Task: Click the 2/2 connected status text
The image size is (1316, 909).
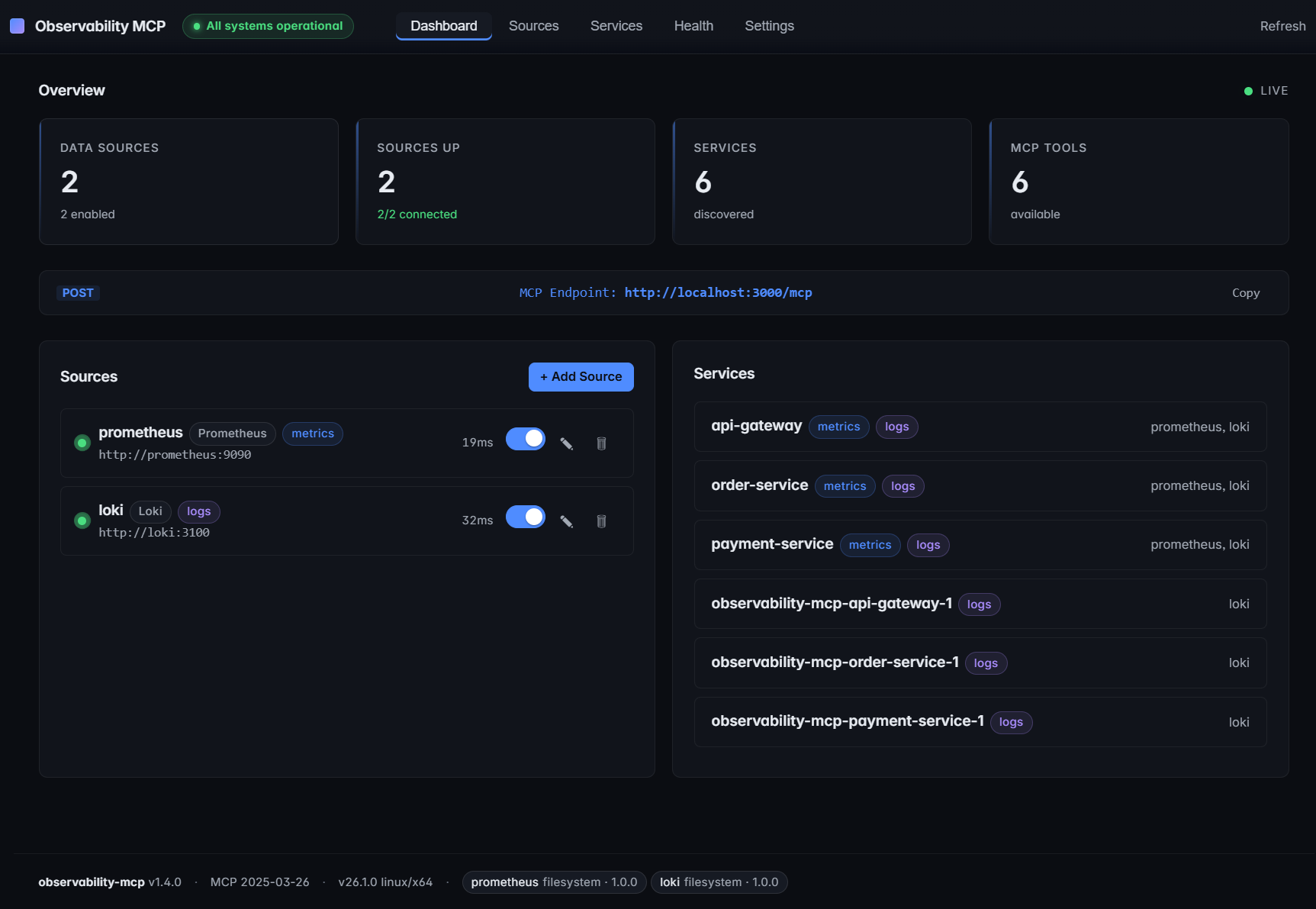Action: (417, 214)
